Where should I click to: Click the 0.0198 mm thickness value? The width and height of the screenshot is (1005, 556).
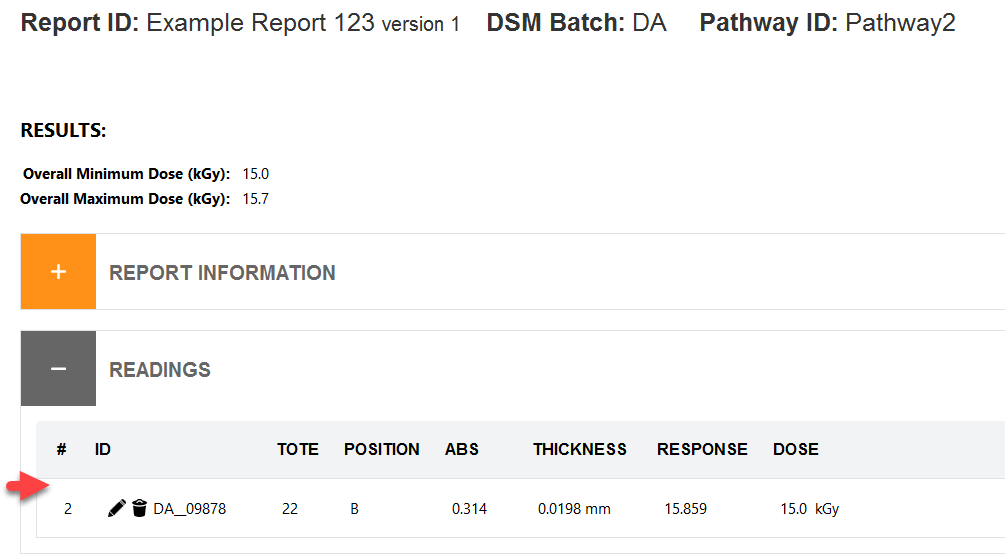pos(574,509)
